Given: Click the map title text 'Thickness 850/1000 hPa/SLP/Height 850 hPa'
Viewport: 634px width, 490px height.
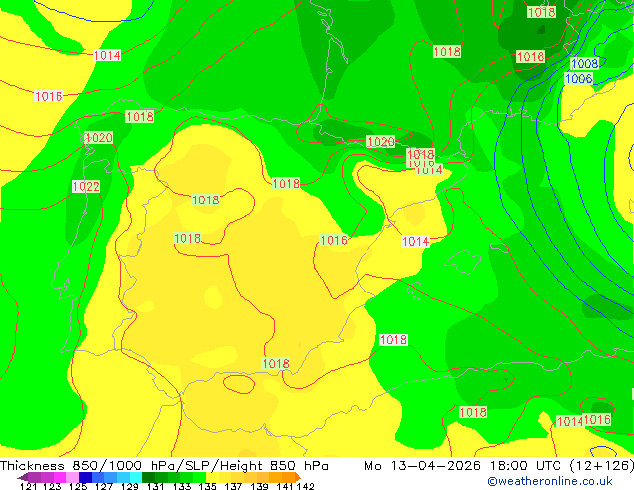Looking at the screenshot, I should coord(164,466).
